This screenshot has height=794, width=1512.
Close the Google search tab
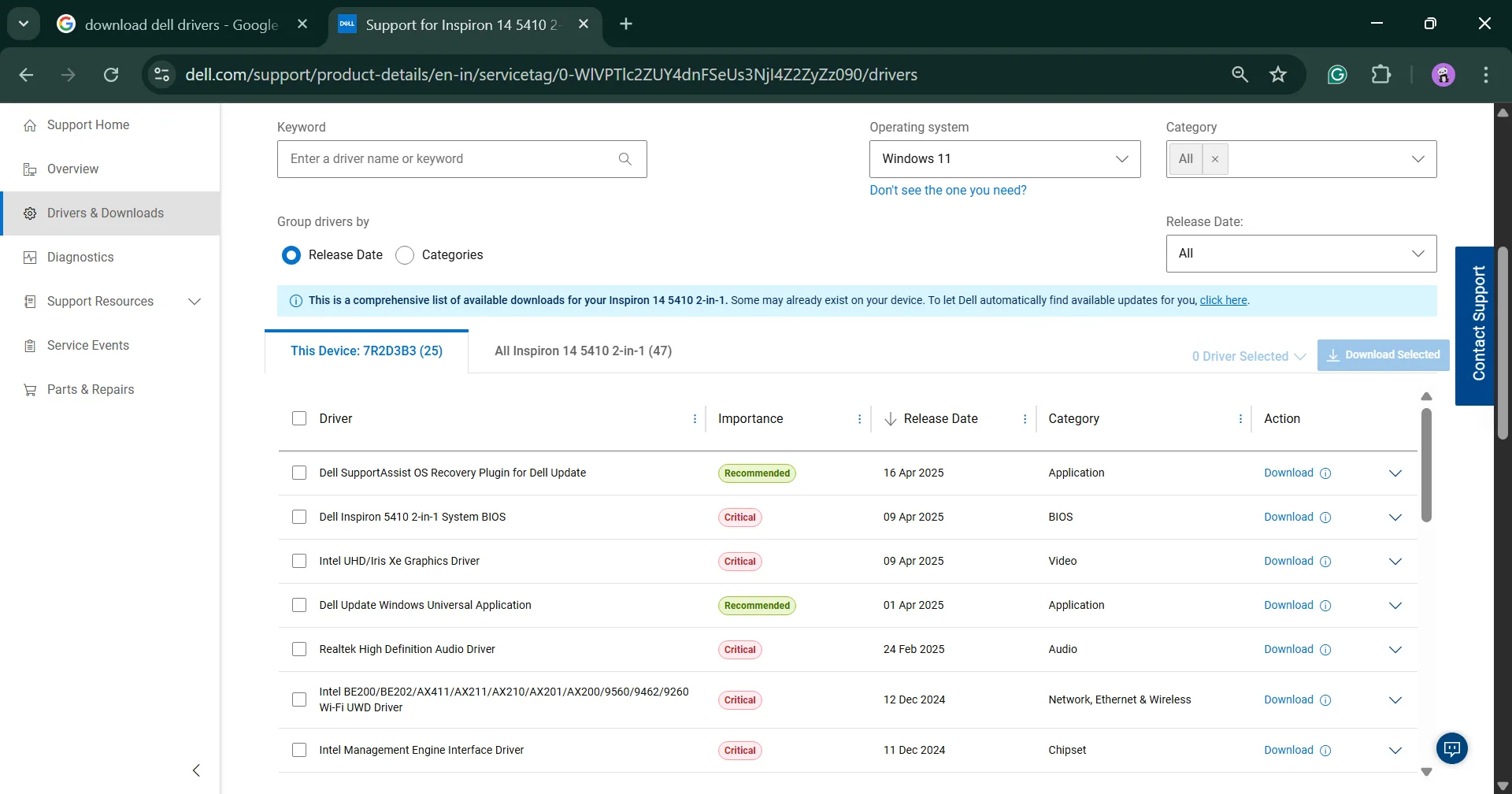(302, 24)
